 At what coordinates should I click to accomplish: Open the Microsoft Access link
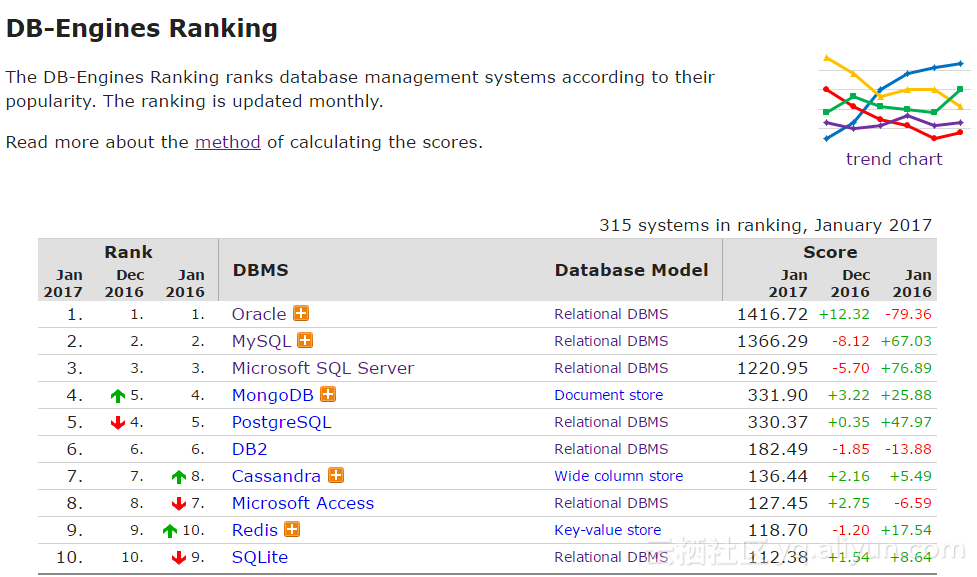click(303, 503)
